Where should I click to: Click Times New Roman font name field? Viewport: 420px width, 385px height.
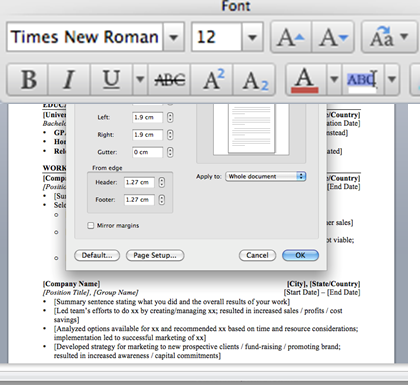pyautogui.click(x=85, y=37)
